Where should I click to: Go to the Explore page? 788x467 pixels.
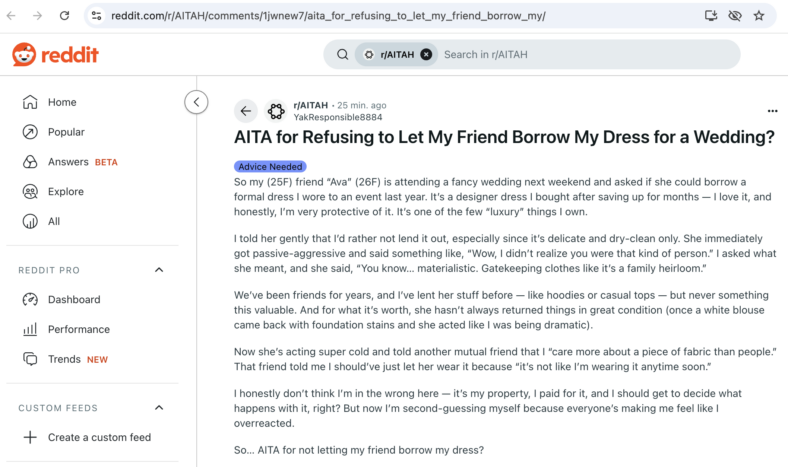(66, 192)
